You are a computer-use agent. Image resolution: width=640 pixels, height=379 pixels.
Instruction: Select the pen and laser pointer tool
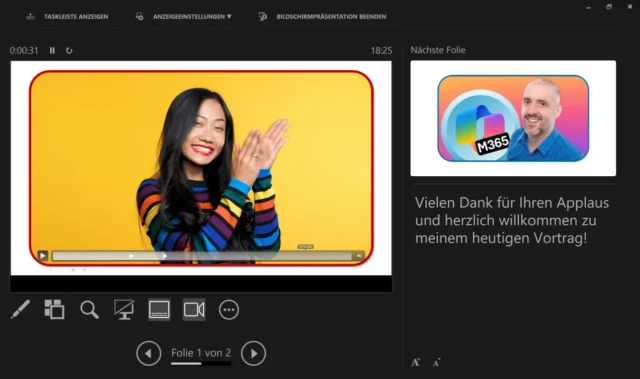(20, 310)
